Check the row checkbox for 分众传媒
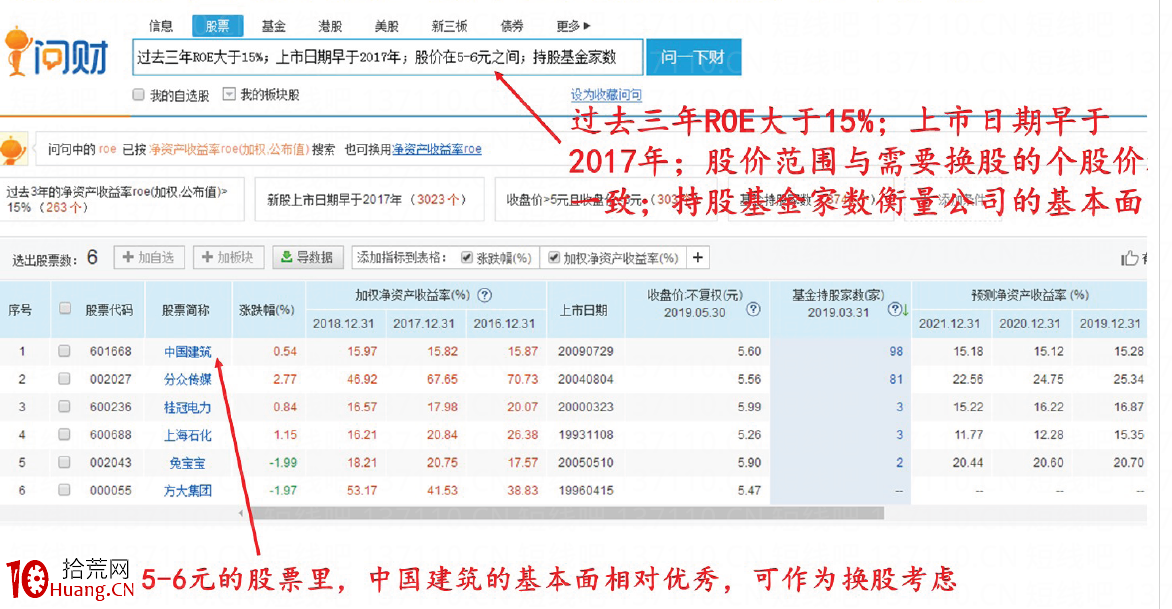Image resolution: width=1172 pixels, height=609 pixels. coord(63,379)
